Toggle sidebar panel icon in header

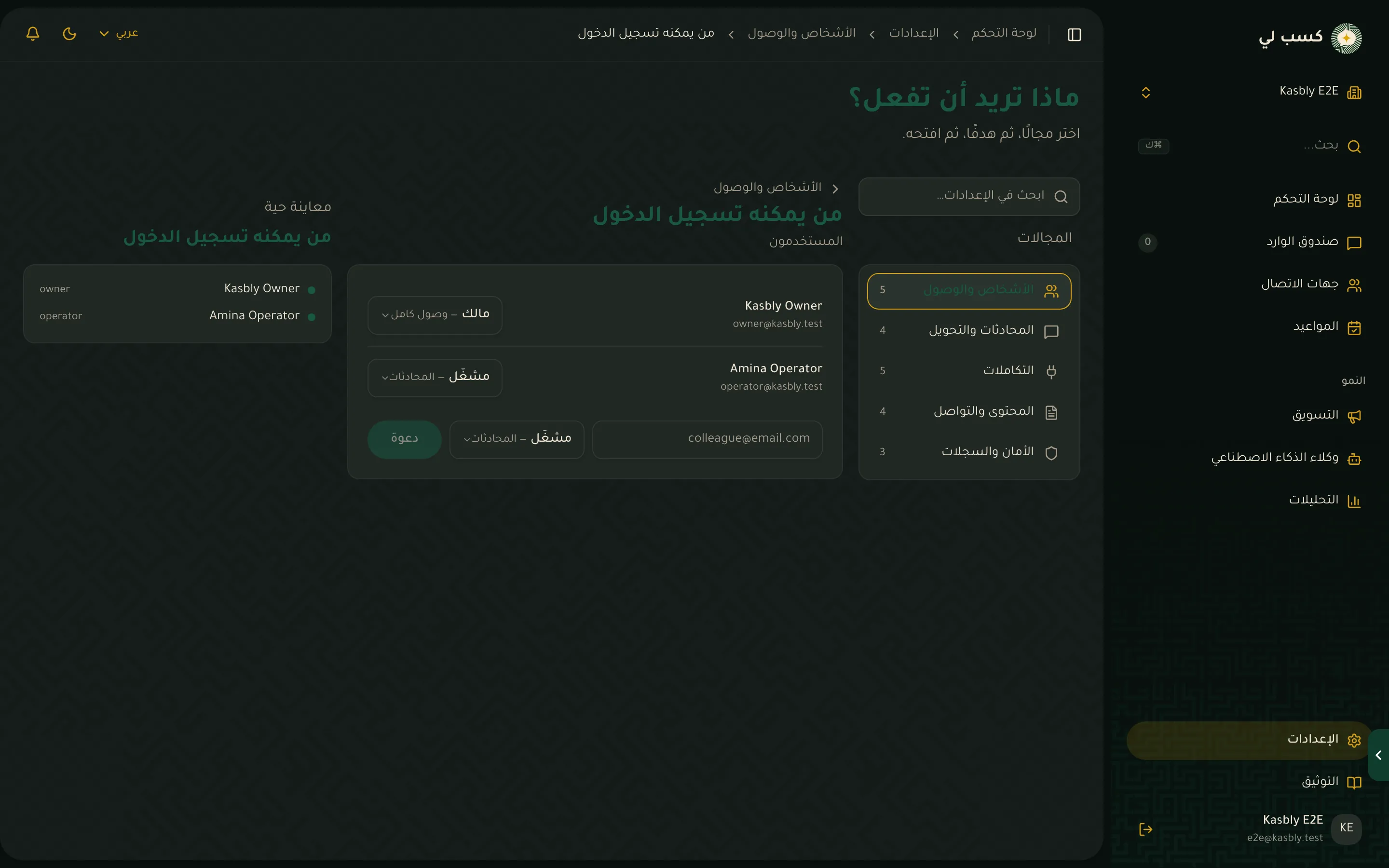coord(1075,34)
